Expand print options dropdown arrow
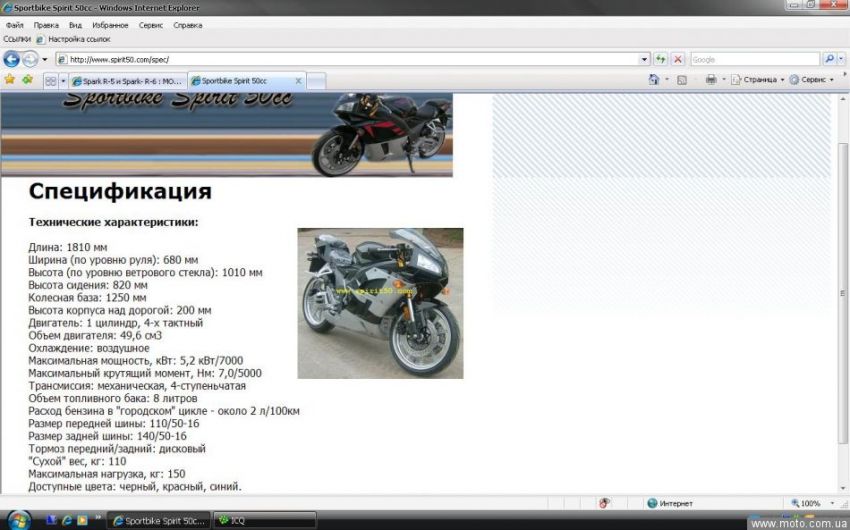The height and width of the screenshot is (530, 850). 724,80
